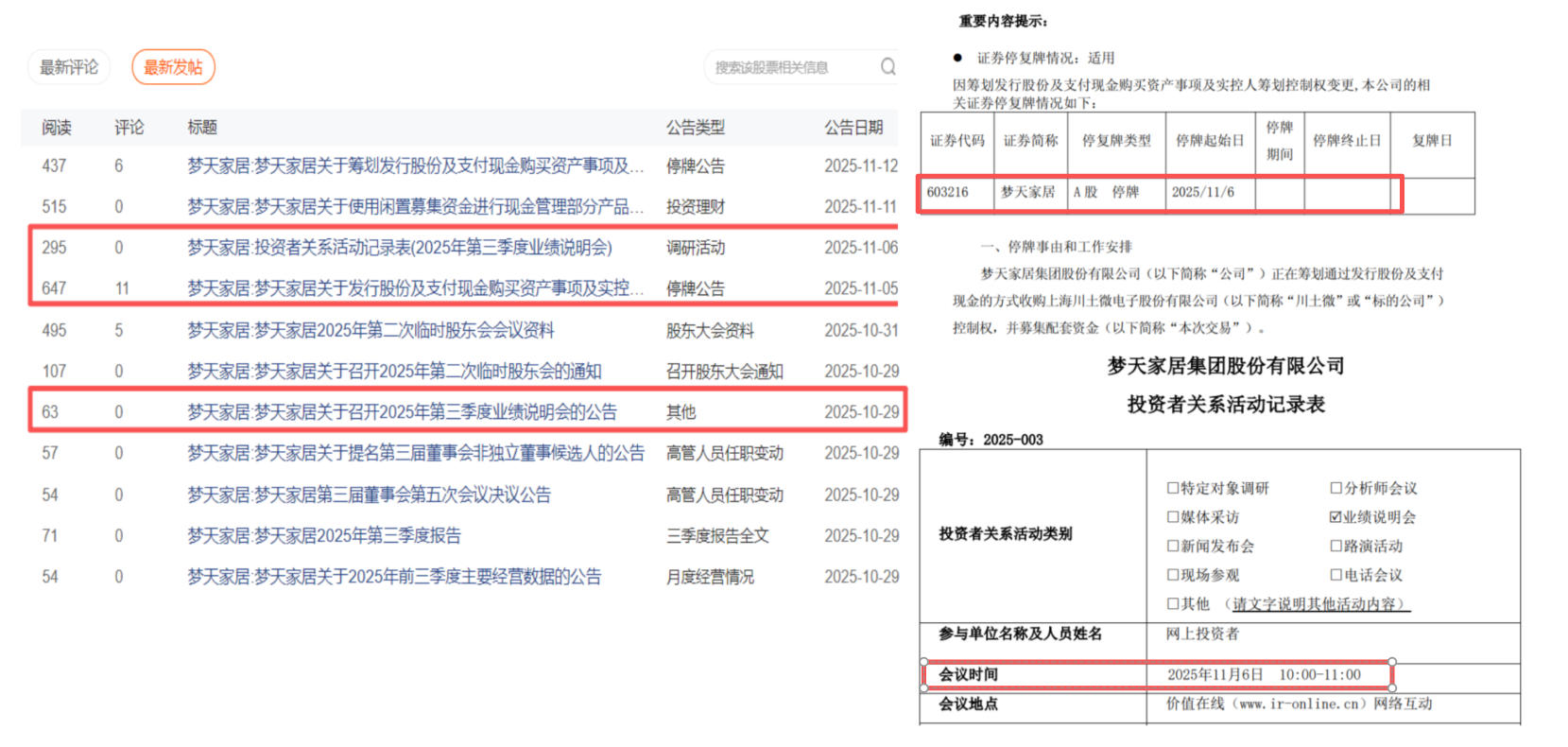Tick the 媒体采访 checkbox
The height and width of the screenshot is (747, 1568).
[1173, 517]
